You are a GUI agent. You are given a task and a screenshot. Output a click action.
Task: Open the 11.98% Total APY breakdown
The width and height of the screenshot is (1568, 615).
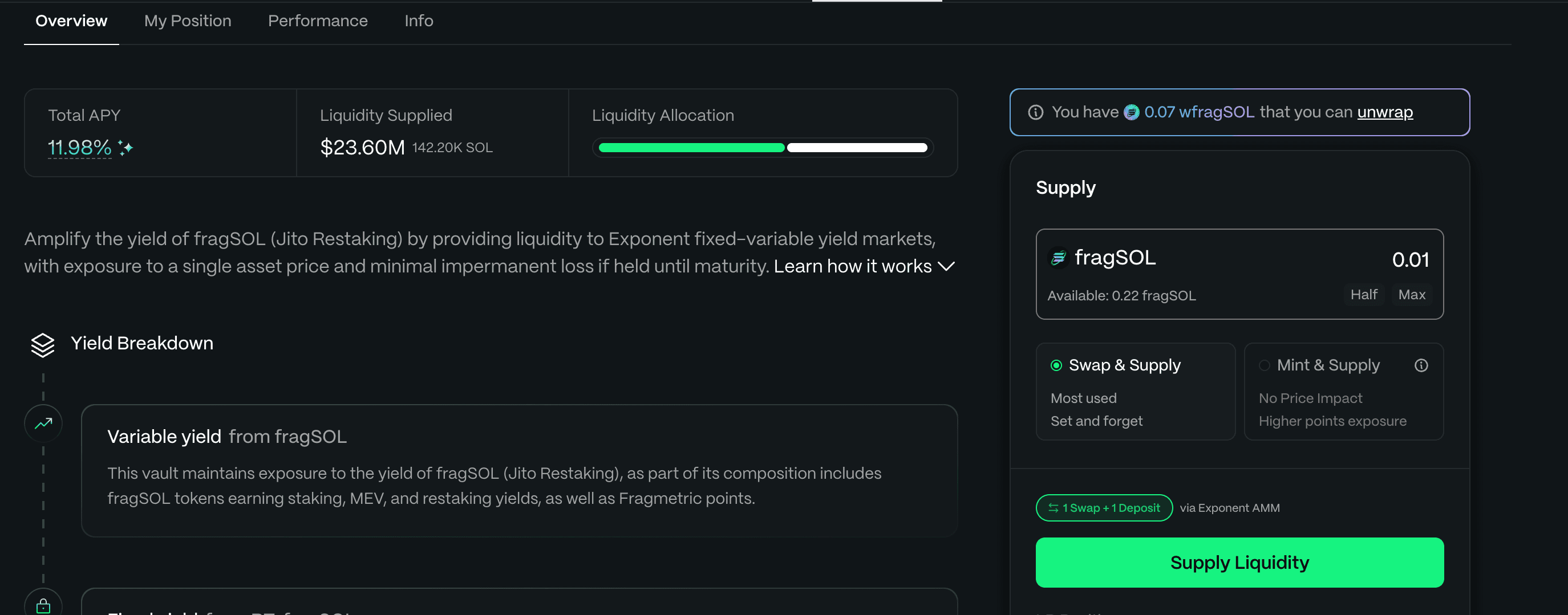point(80,148)
